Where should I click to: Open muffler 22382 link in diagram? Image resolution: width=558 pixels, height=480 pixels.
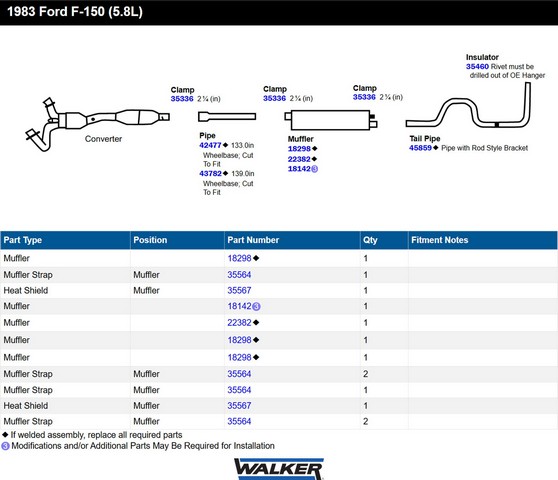point(299,159)
